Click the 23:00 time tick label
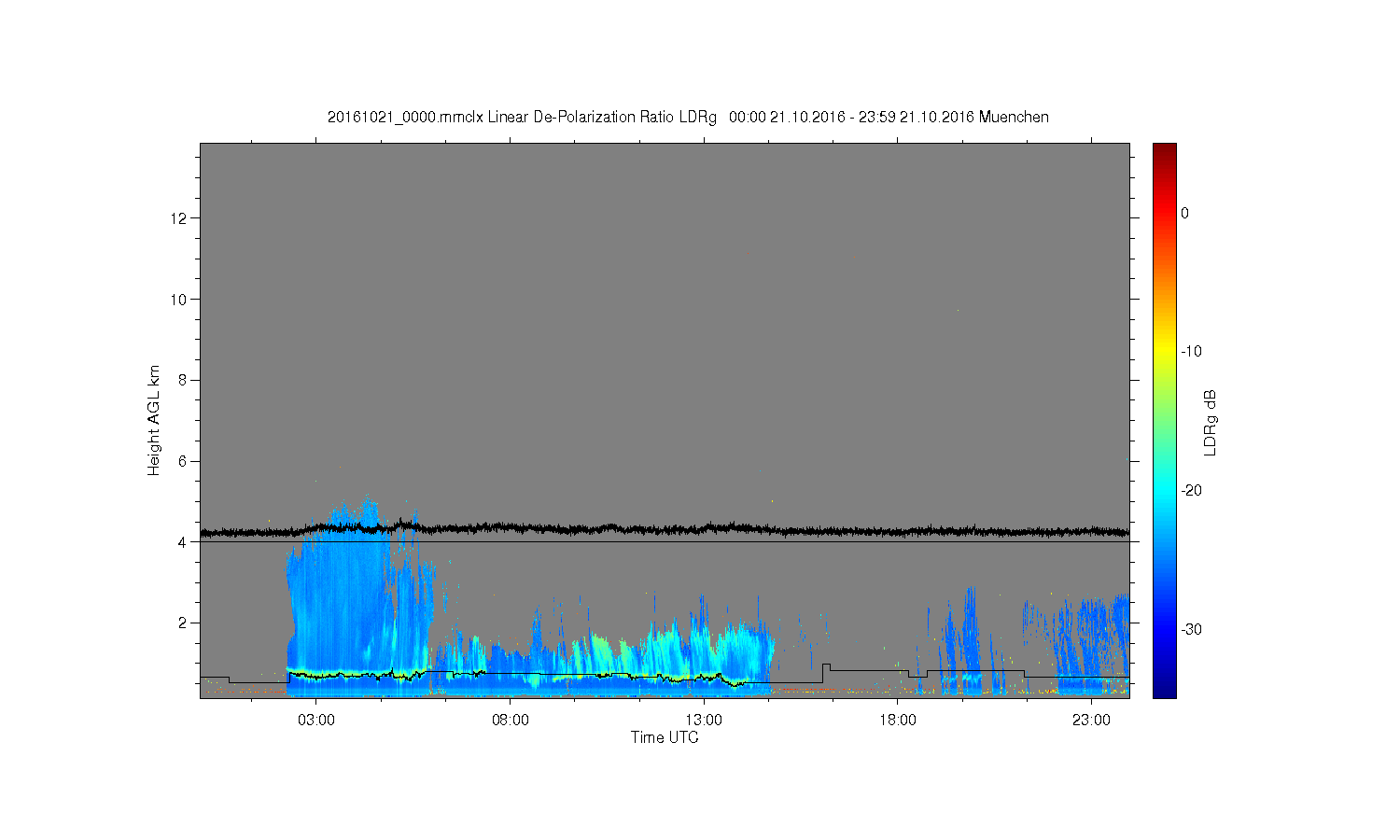Screen dimensions: 1400x840 pos(1091,721)
